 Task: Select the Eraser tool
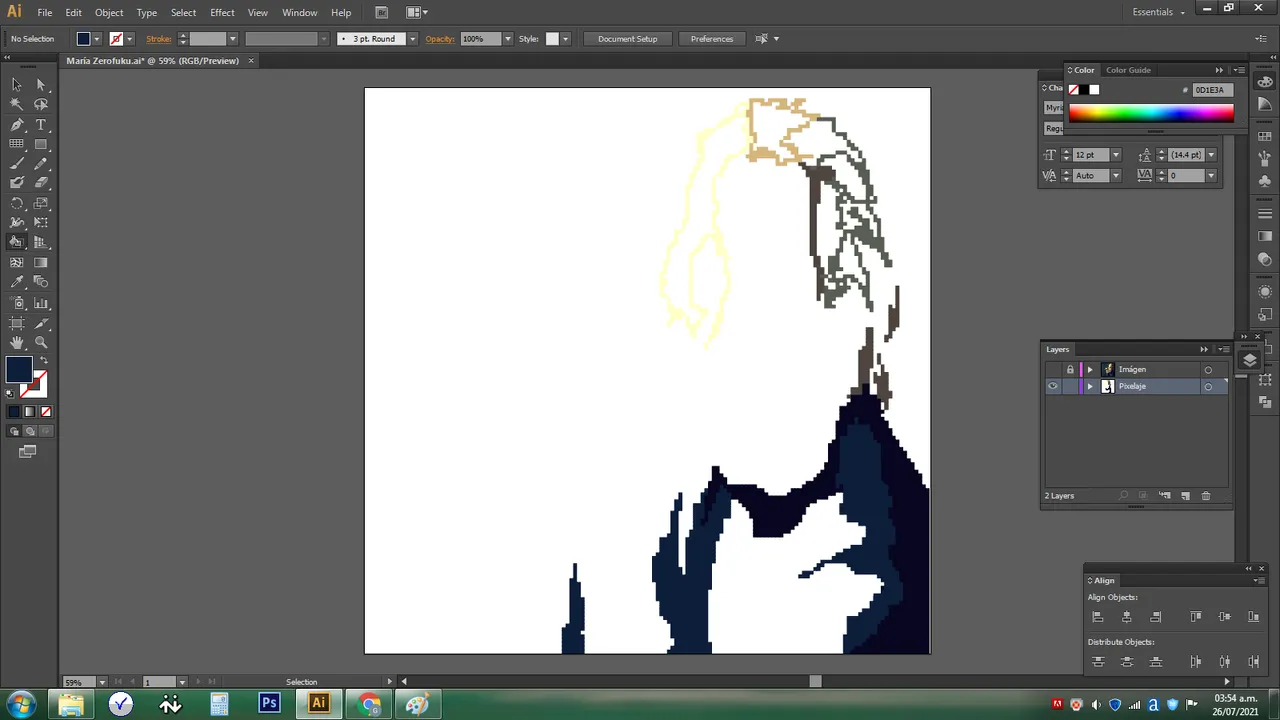[x=41, y=183]
